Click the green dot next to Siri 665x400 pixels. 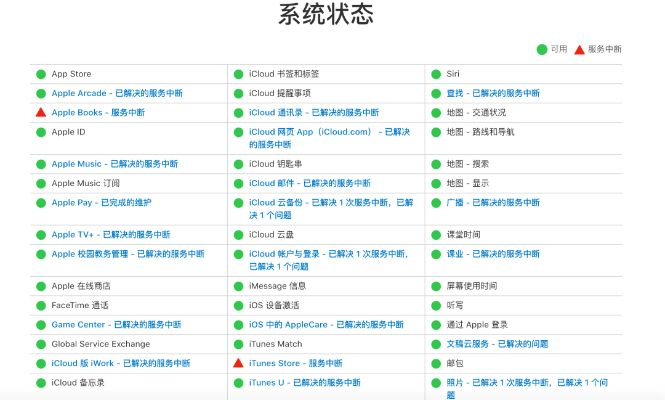tap(436, 74)
